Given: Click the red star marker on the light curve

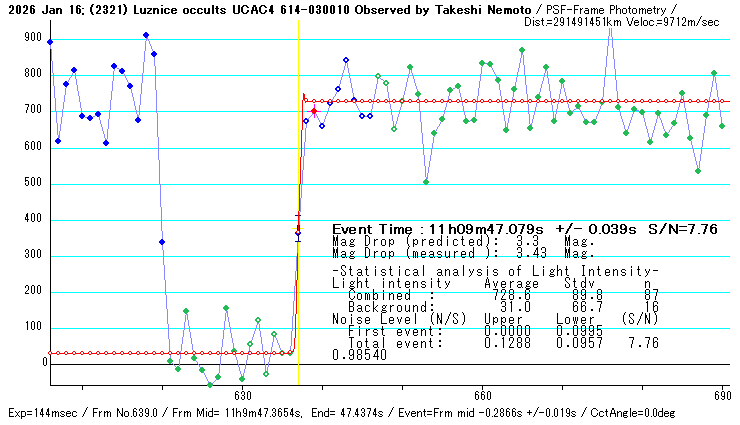Looking at the screenshot, I should (314, 111).
